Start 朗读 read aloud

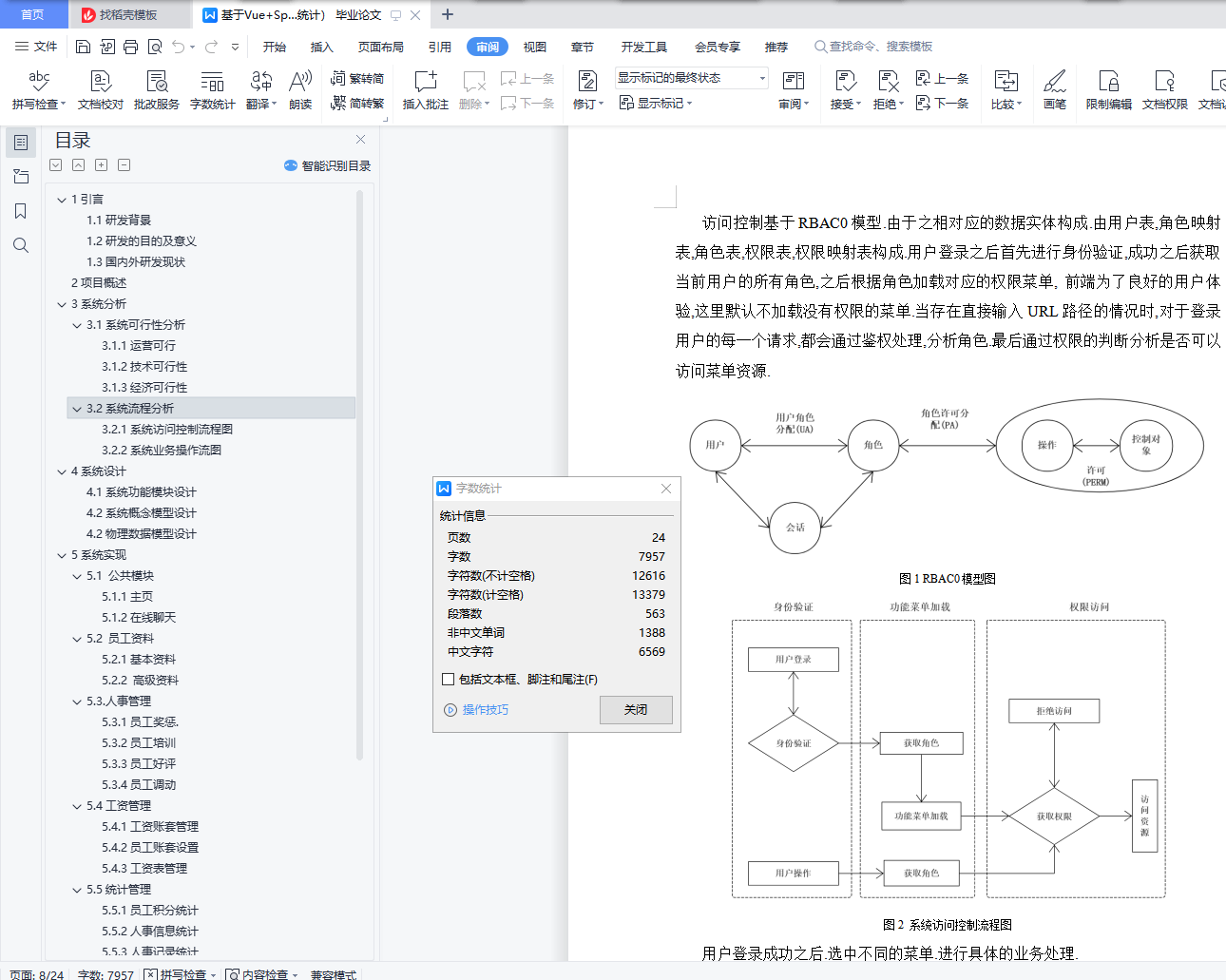point(300,90)
